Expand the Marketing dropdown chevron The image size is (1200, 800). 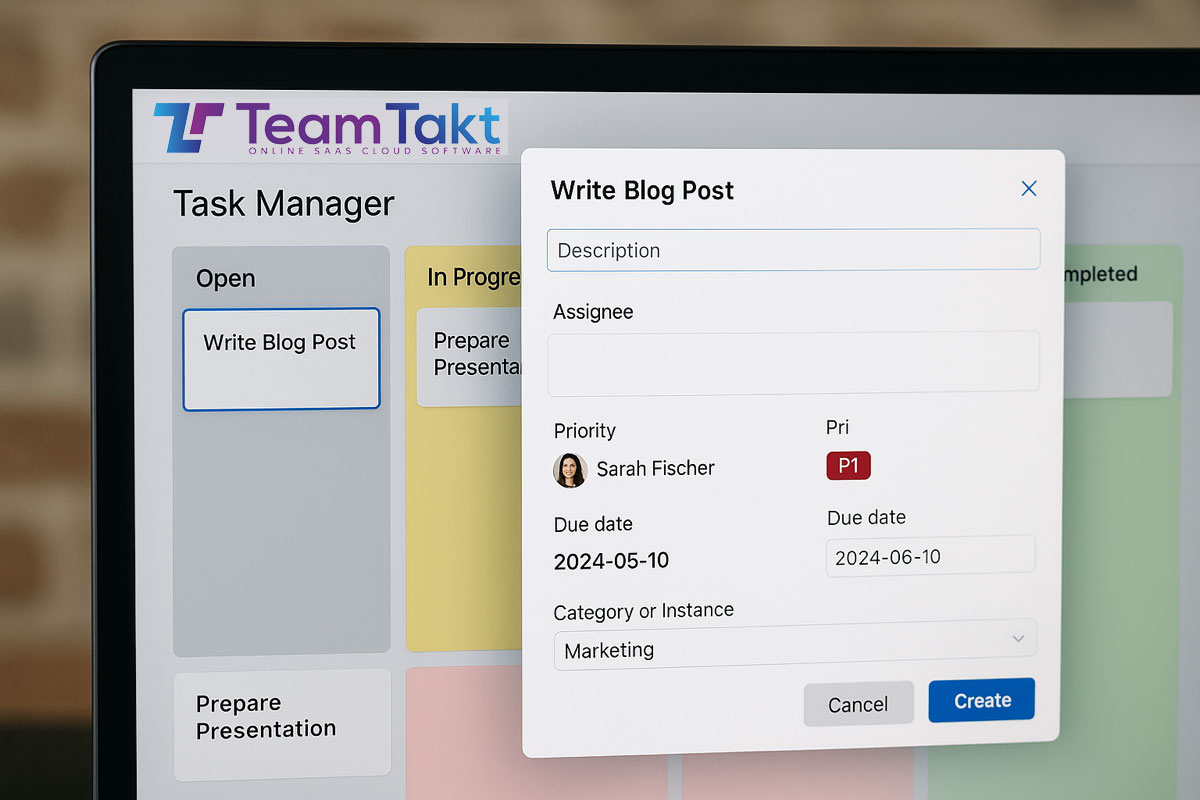pos(1018,639)
